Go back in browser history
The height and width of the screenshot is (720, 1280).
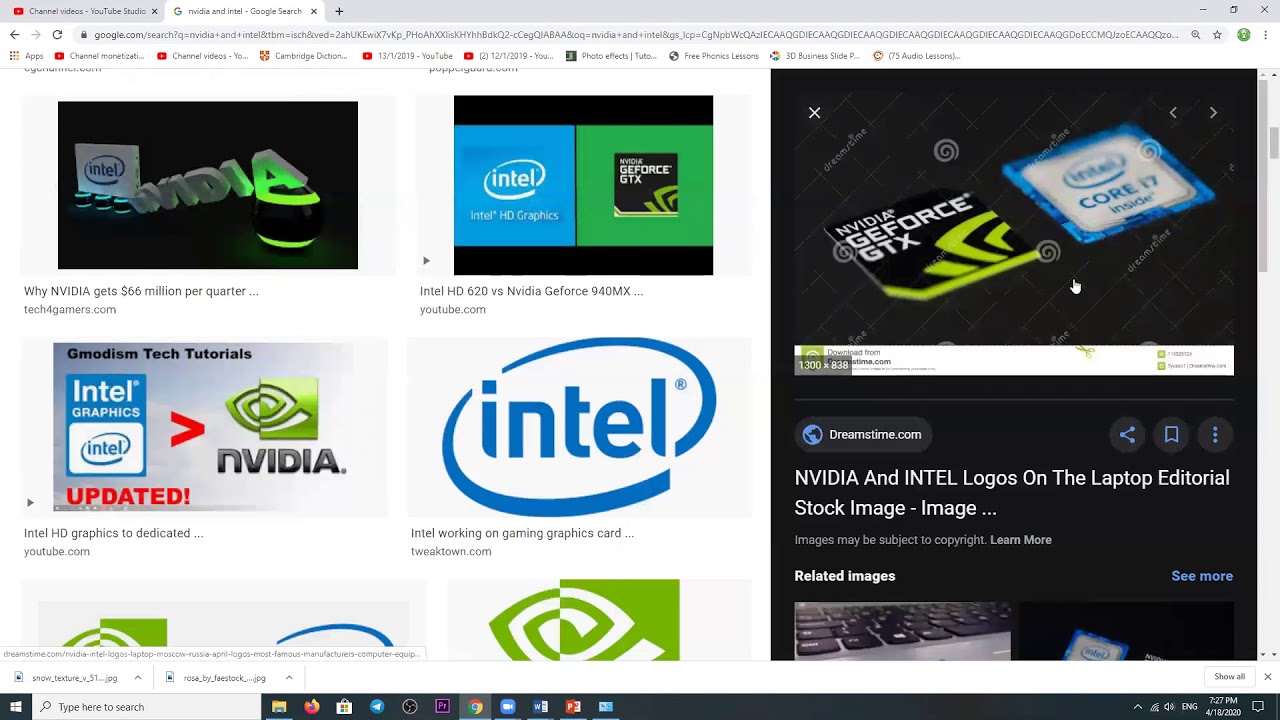[x=14, y=34]
